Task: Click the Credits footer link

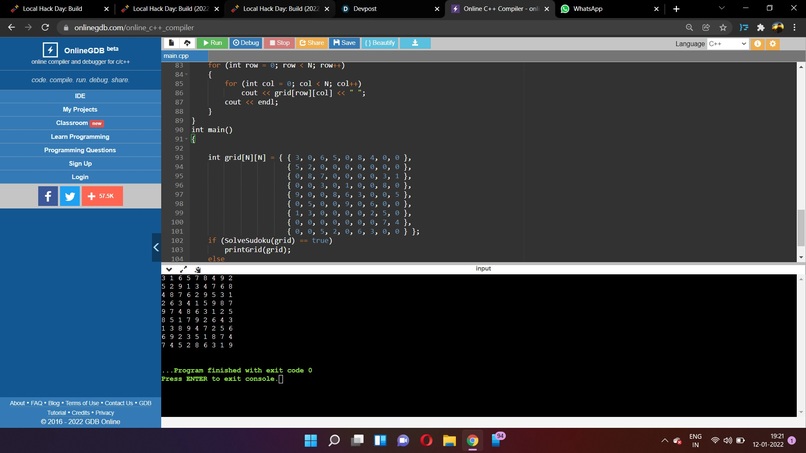Action: (x=81, y=413)
